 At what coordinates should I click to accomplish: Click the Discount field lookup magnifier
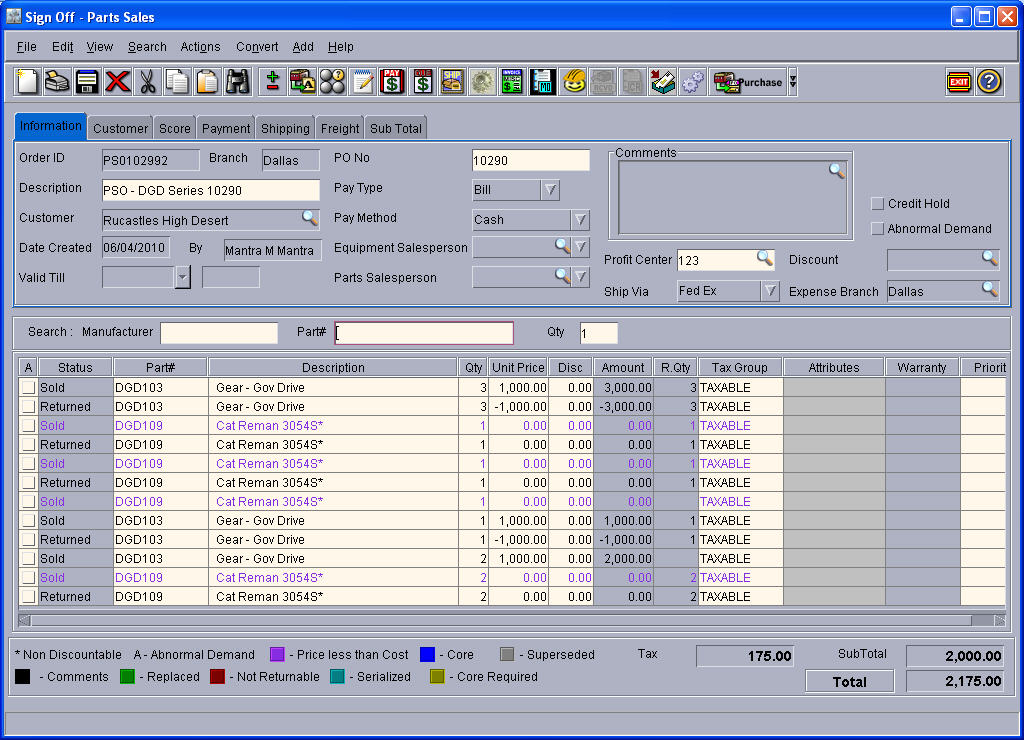pyautogui.click(x=990, y=257)
